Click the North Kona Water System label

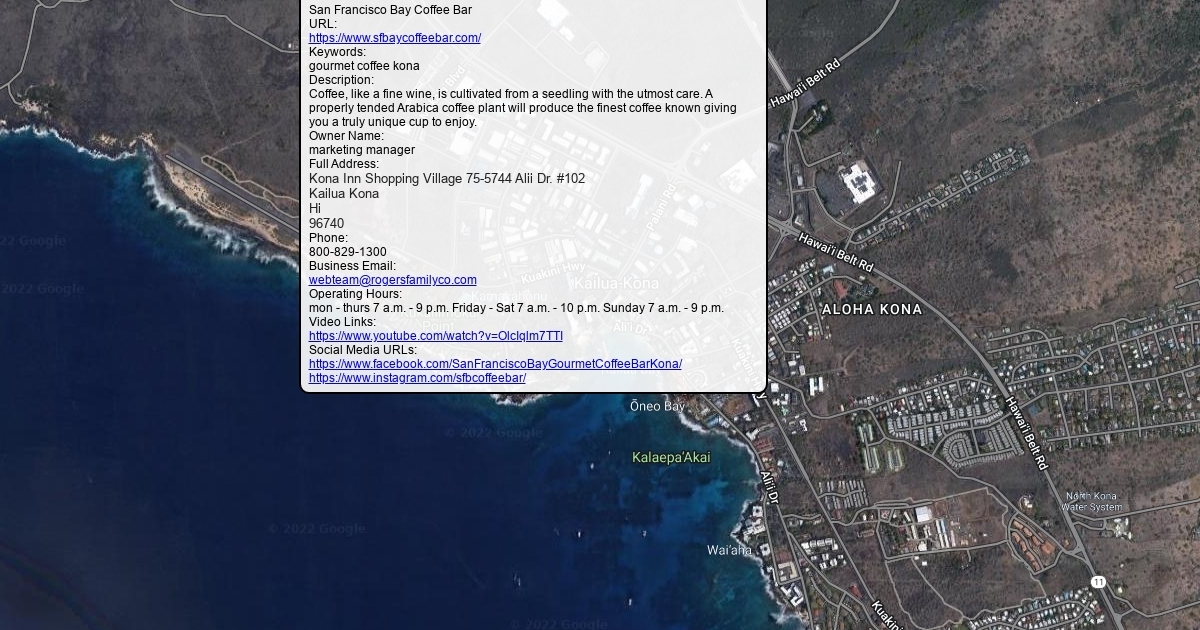[x=1091, y=502]
